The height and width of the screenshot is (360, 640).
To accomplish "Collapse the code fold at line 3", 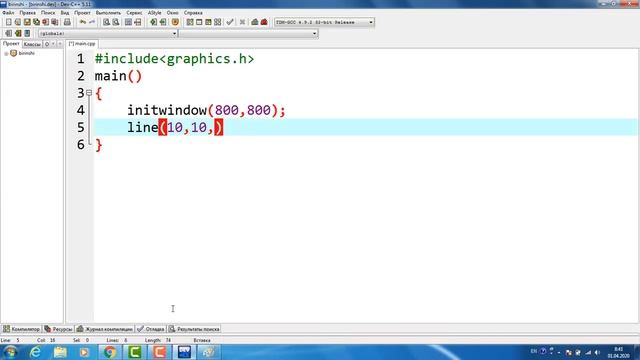I will click(x=89, y=93).
